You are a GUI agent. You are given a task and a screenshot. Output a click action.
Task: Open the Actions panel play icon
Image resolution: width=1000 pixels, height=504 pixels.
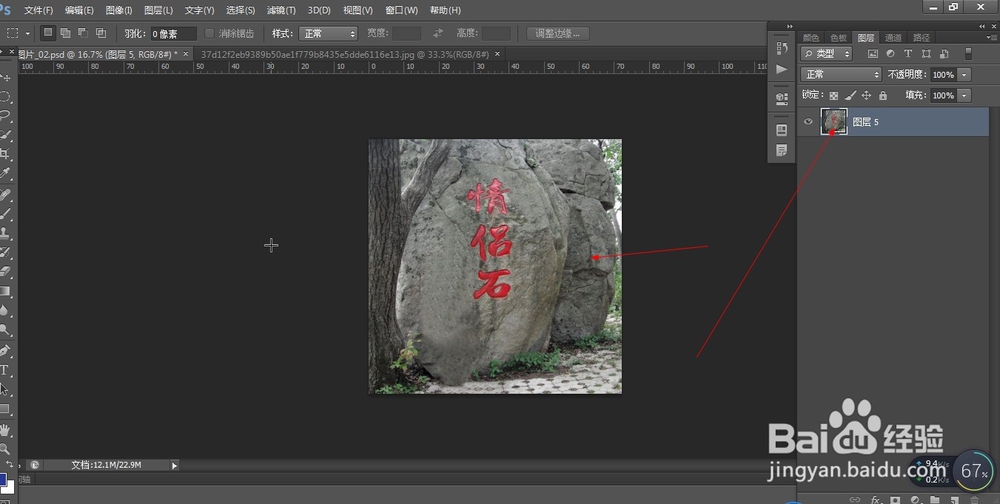[x=782, y=68]
